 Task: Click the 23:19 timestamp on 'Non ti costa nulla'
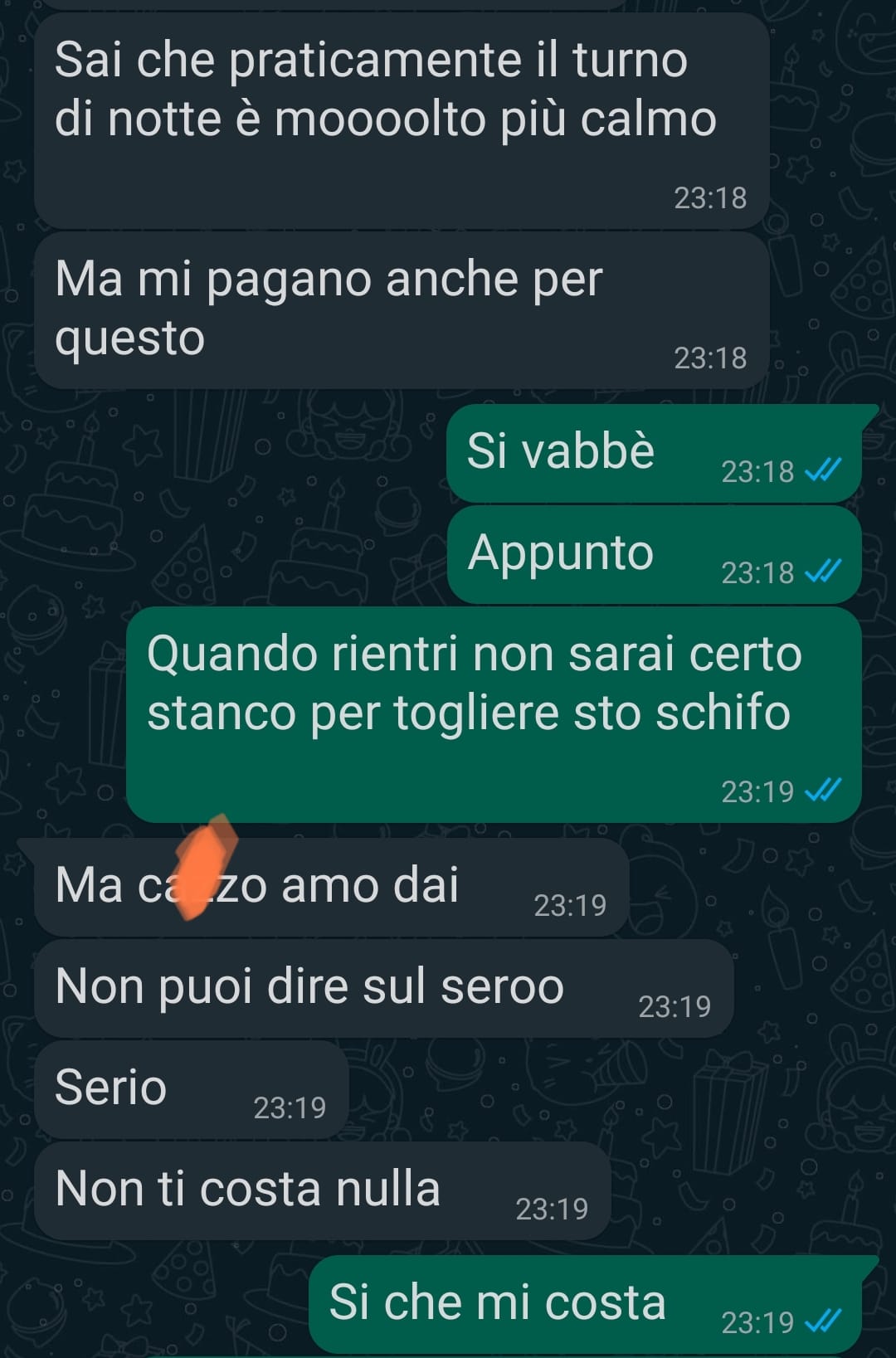point(552,1210)
